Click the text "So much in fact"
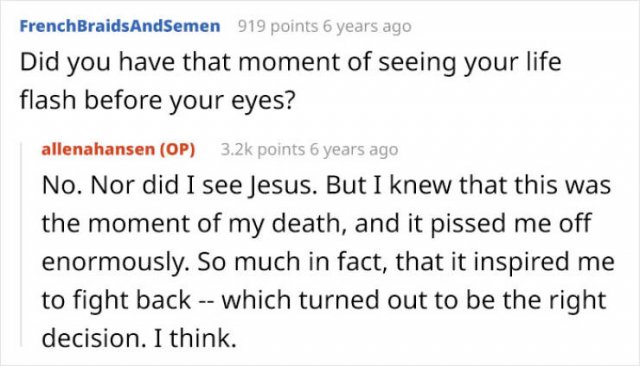The image size is (640, 366). 292,262
